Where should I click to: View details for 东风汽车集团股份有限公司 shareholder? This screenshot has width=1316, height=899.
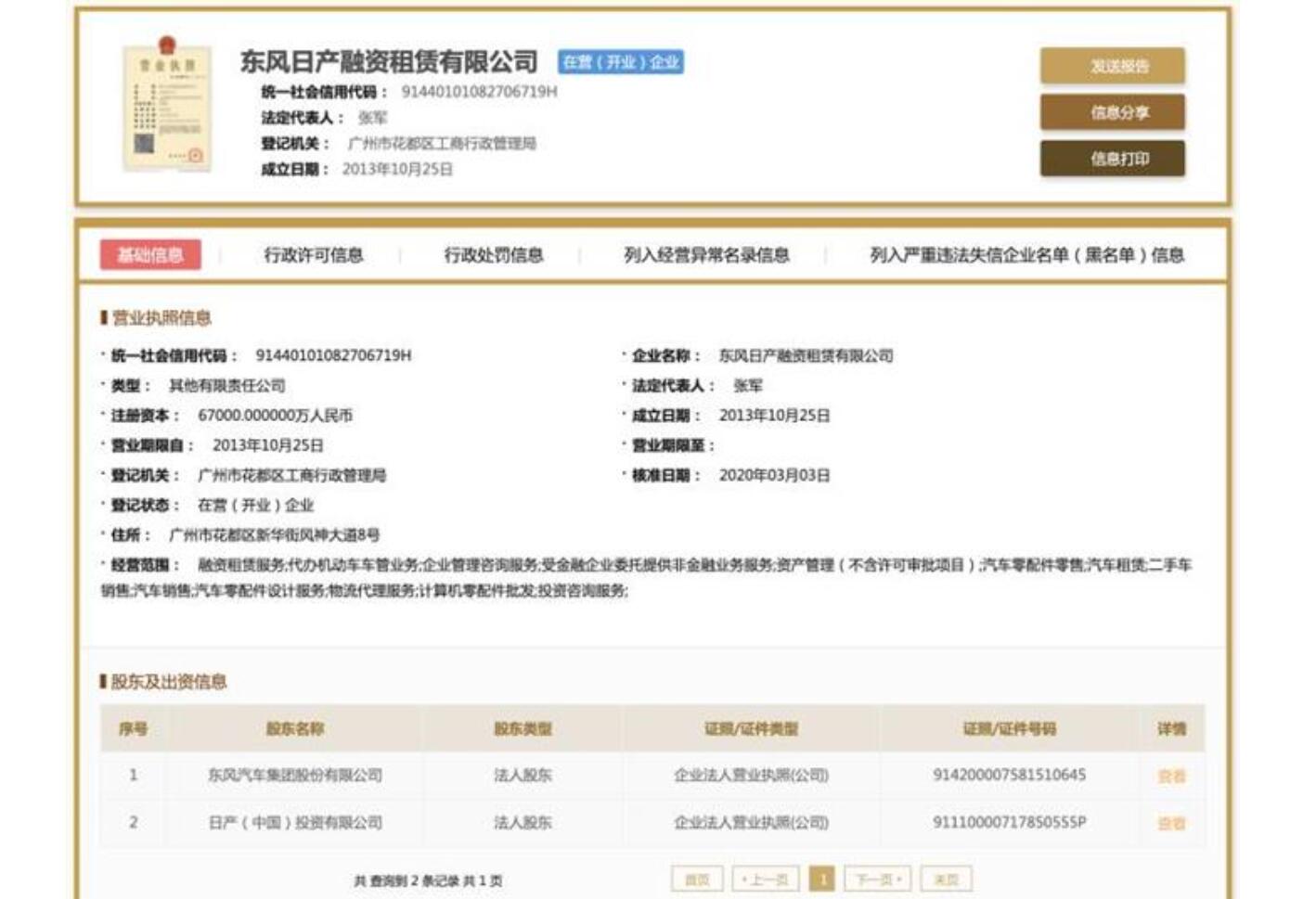[1171, 777]
